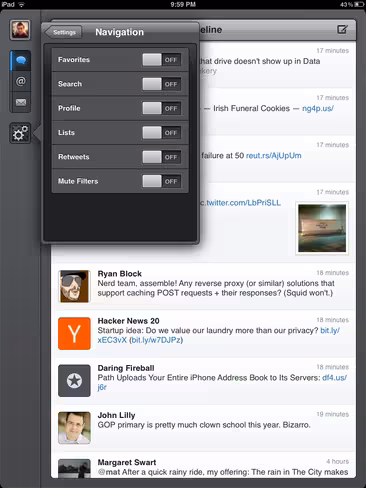This screenshot has width=366, height=488.
Task: Open the twitter.com/LbPriSLL link
Action: [243, 203]
